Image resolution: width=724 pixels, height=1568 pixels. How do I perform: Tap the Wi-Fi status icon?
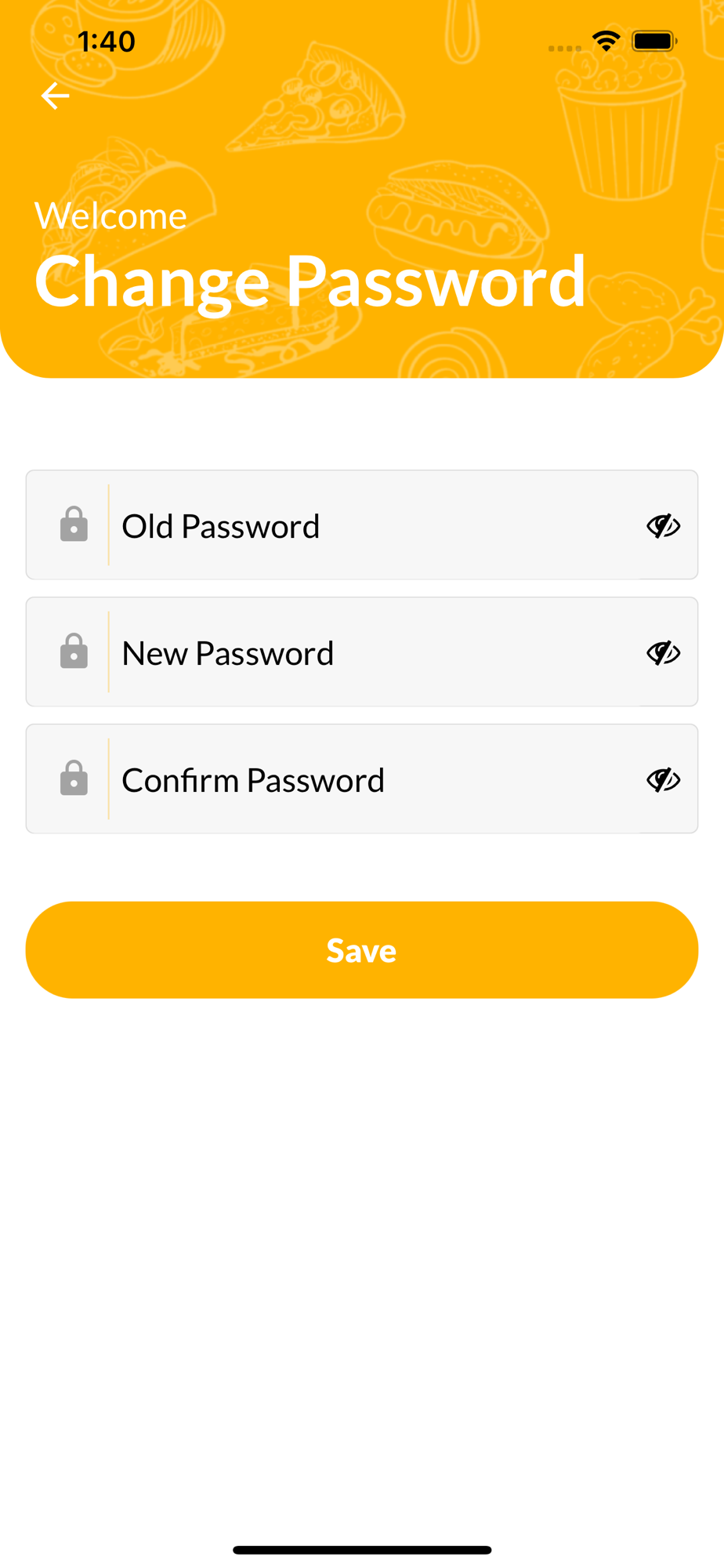(x=606, y=41)
